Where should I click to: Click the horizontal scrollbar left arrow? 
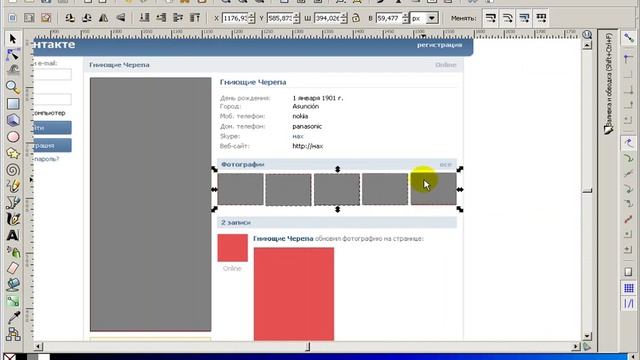tap(38, 347)
